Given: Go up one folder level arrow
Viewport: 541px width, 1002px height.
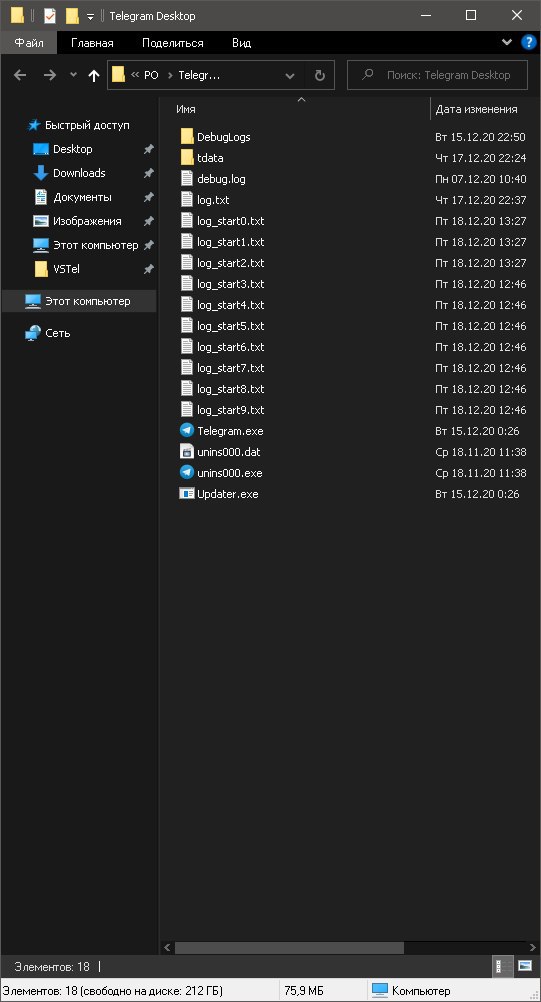Looking at the screenshot, I should pyautogui.click(x=94, y=75).
